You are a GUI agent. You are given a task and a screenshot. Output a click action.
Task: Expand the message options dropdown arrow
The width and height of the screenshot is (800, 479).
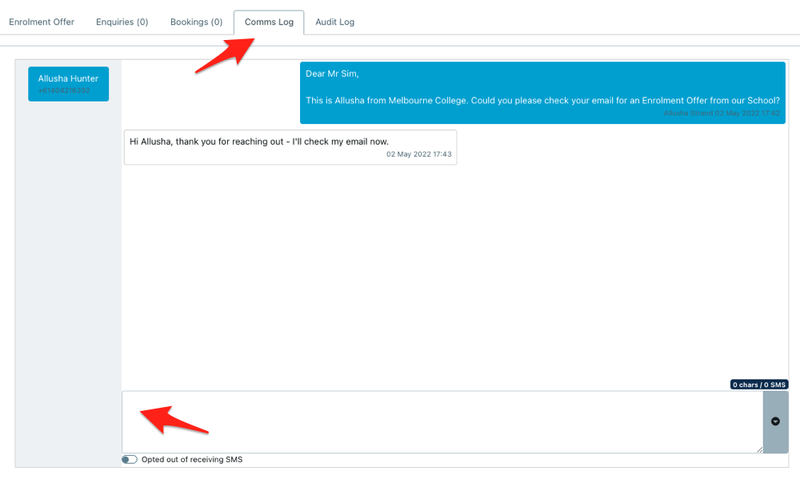[775, 421]
